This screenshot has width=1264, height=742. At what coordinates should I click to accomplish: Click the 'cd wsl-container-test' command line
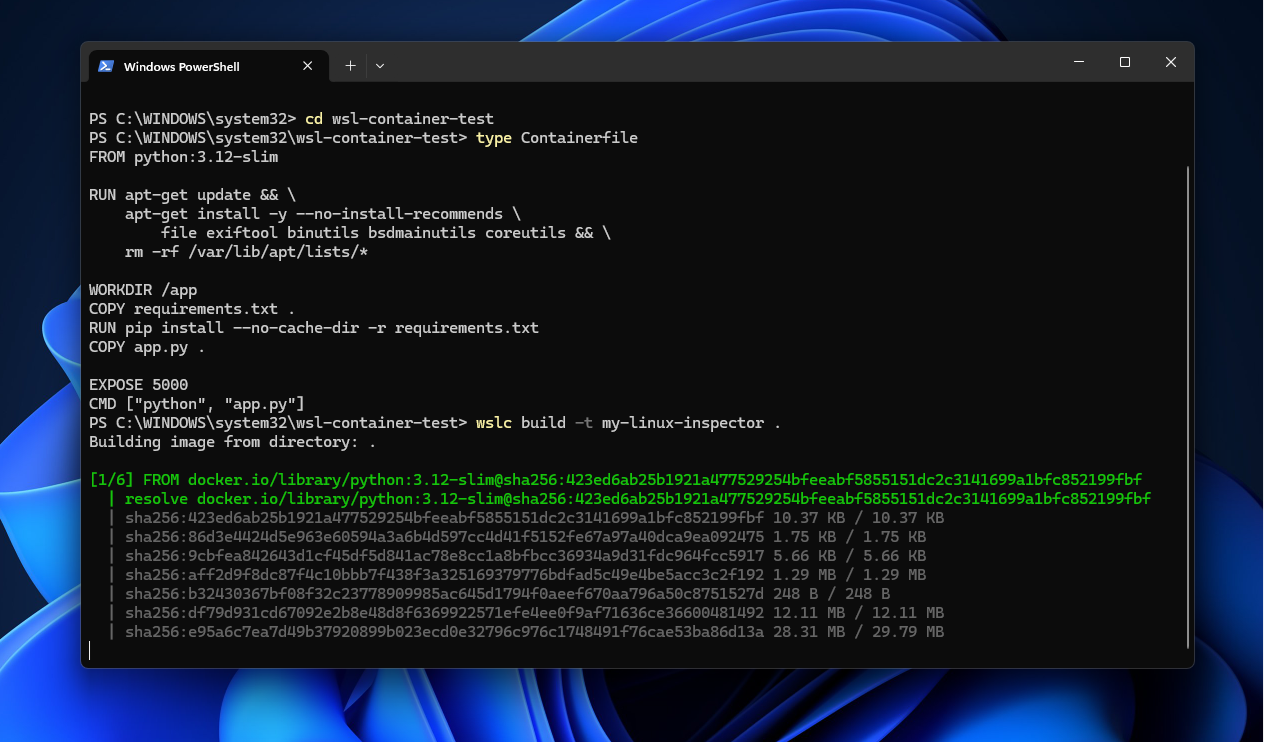coord(291,119)
